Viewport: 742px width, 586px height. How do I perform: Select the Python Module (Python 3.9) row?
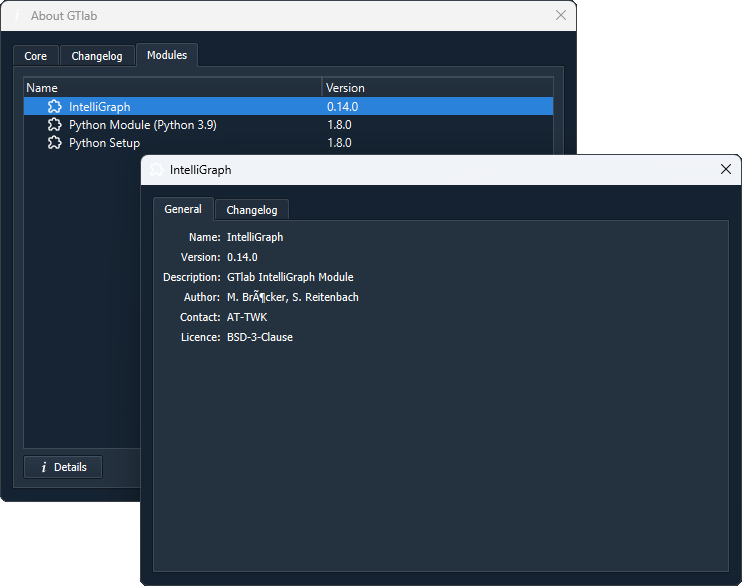pos(288,124)
